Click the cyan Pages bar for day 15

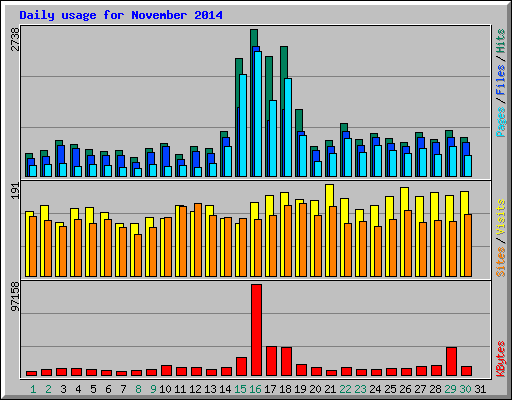pyautogui.click(x=243, y=125)
